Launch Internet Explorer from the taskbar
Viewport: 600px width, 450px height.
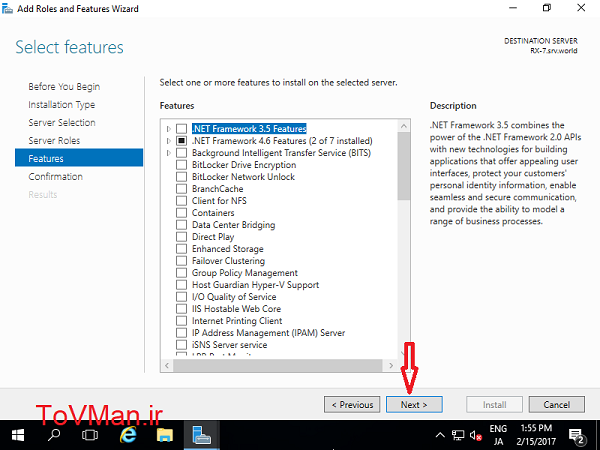pos(128,435)
